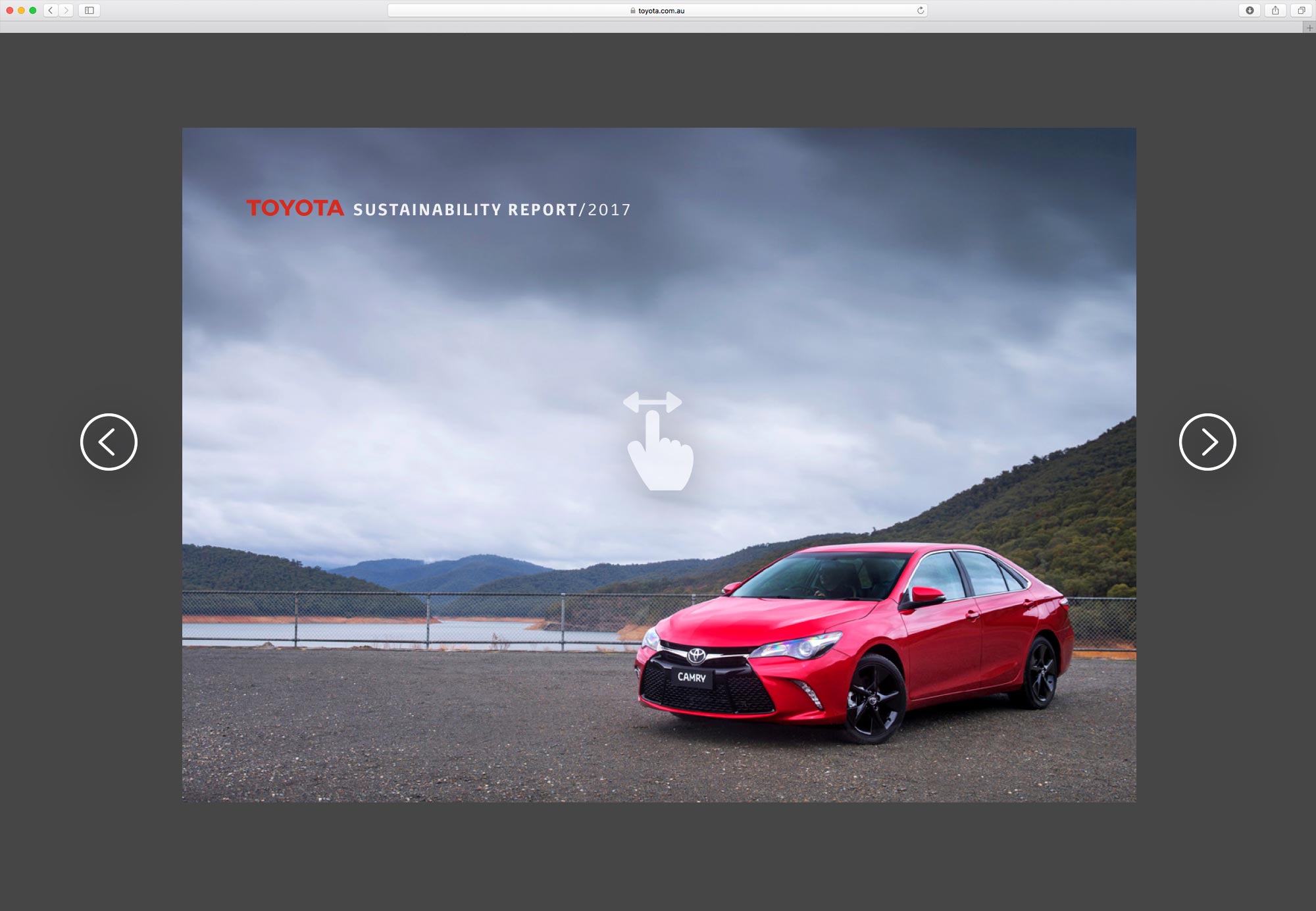Click the toyota.com.au address bar
Viewport: 1316px width, 911px height.
pyautogui.click(x=657, y=11)
